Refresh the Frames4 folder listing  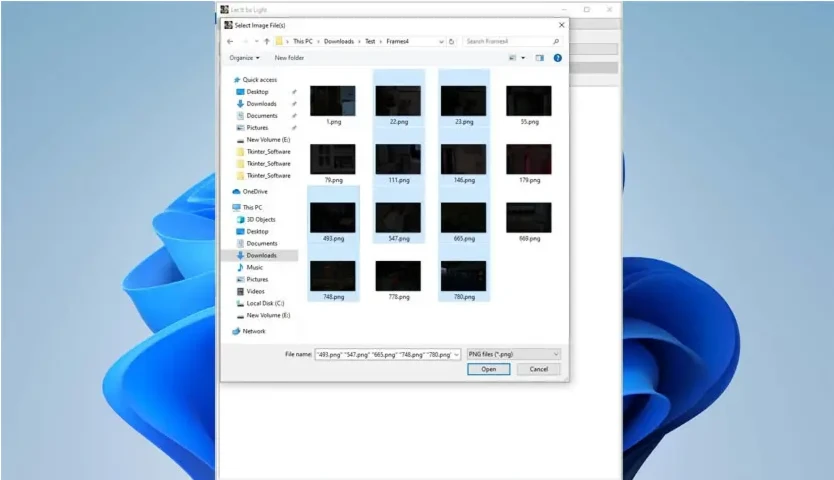(452, 41)
